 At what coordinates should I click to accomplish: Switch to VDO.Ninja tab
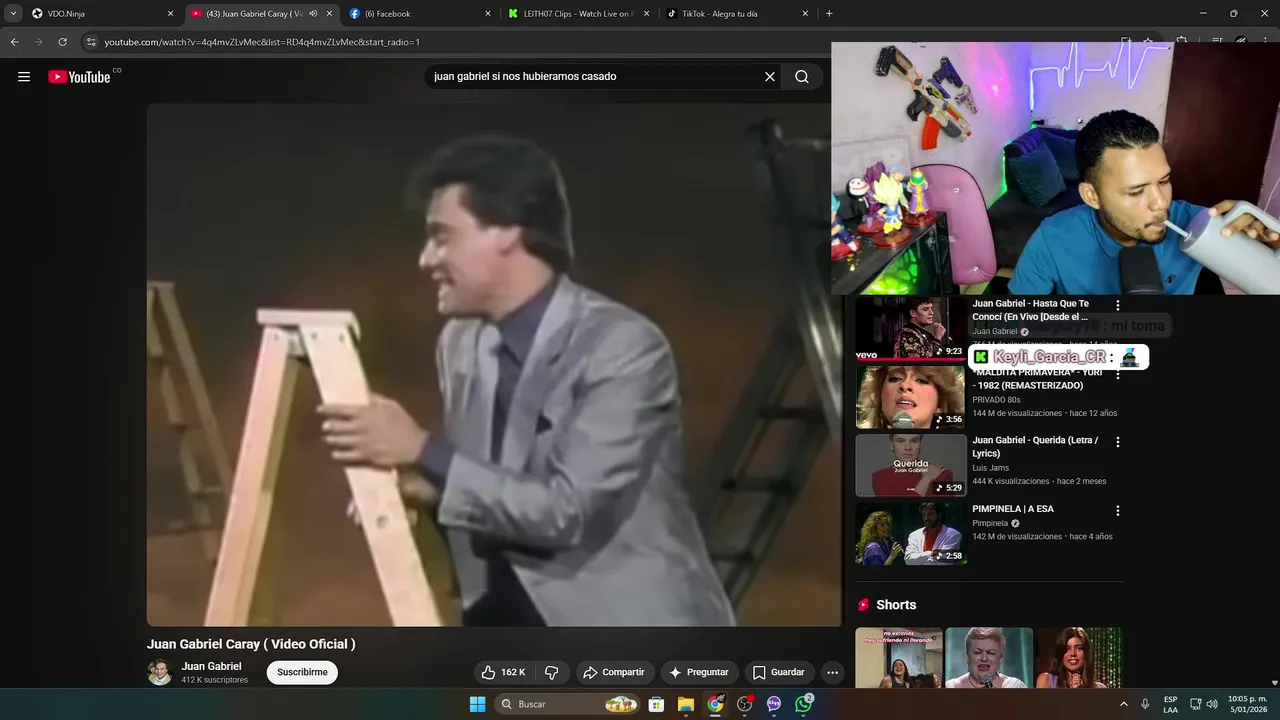(95, 14)
